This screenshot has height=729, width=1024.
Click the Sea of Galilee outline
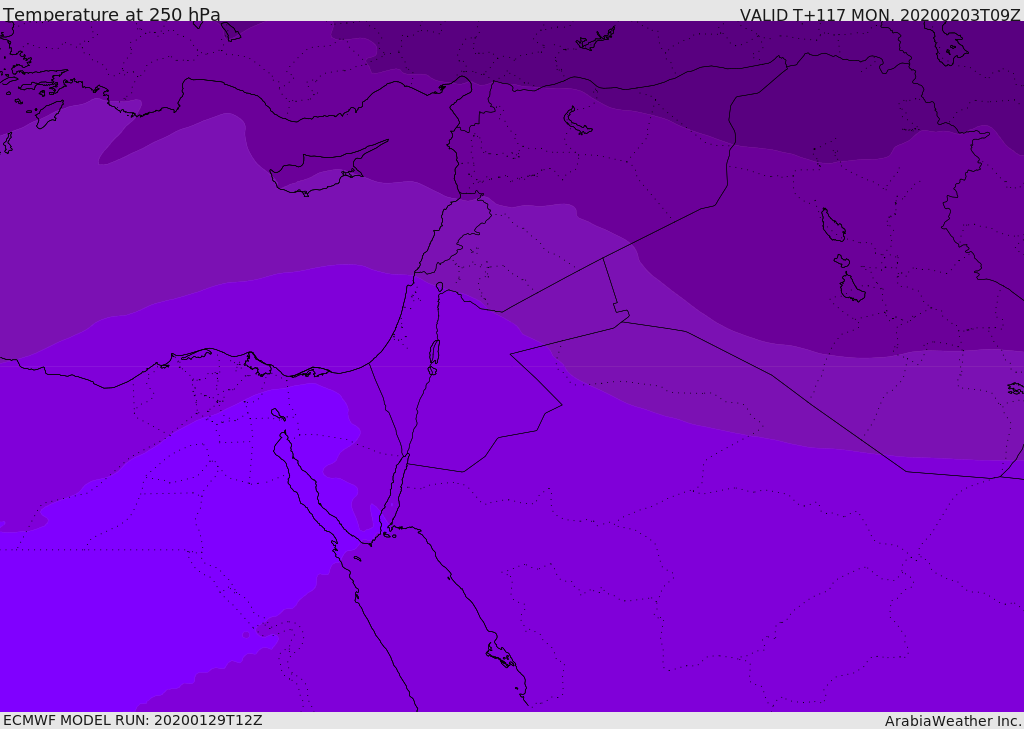439,287
